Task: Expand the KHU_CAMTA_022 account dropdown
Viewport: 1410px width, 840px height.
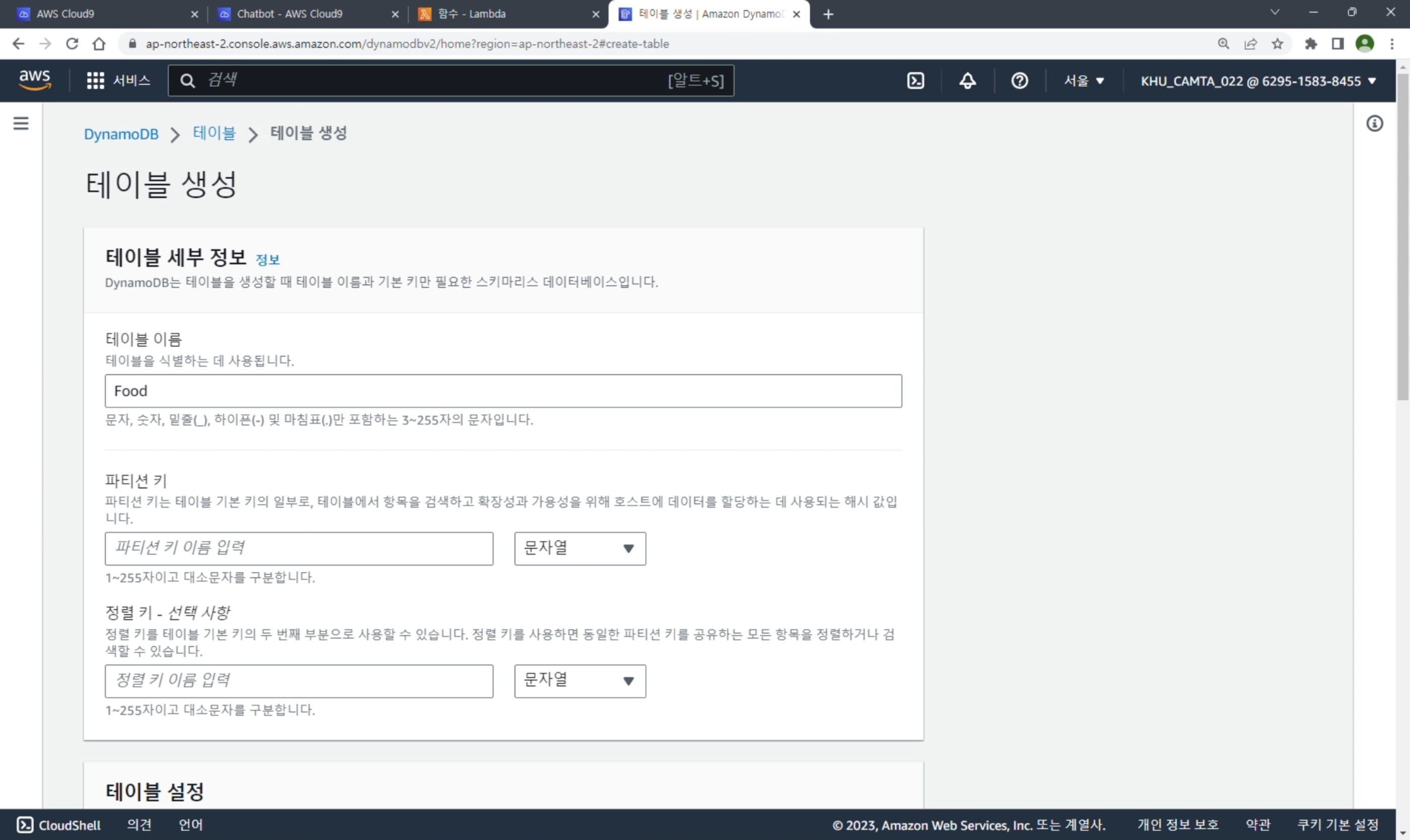Action: (1258, 81)
